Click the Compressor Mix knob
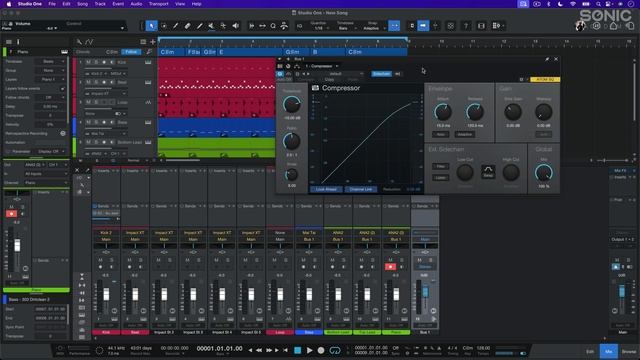This screenshot has height=360, width=640. tap(543, 173)
